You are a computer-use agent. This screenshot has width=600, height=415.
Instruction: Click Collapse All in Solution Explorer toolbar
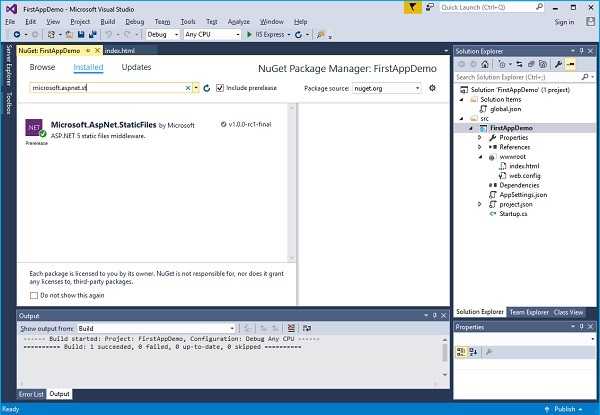pyautogui.click(x=531, y=64)
